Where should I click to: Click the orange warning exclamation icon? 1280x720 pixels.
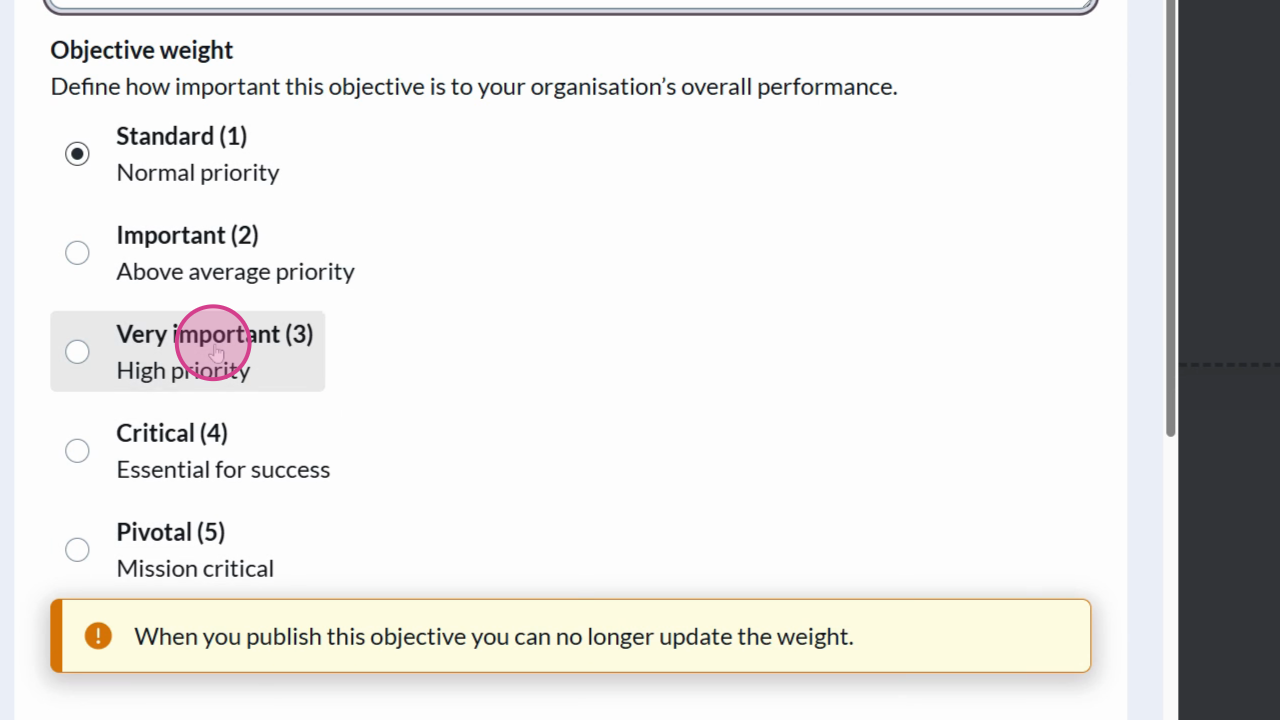[x=98, y=636]
